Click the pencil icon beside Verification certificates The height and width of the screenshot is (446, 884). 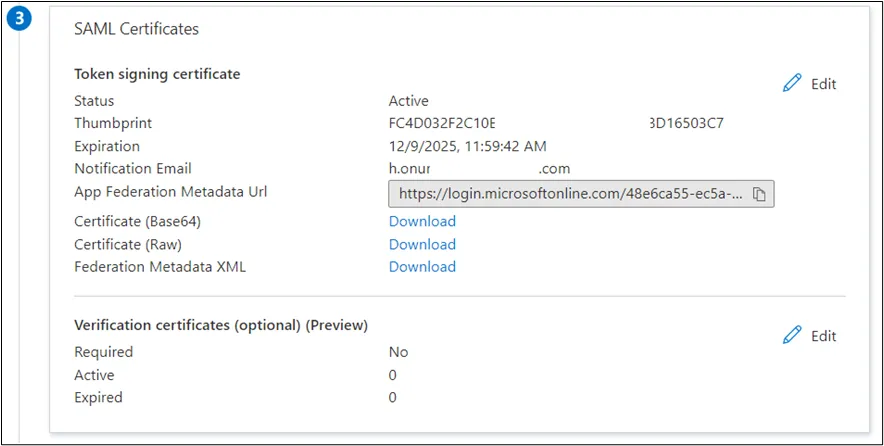(792, 335)
